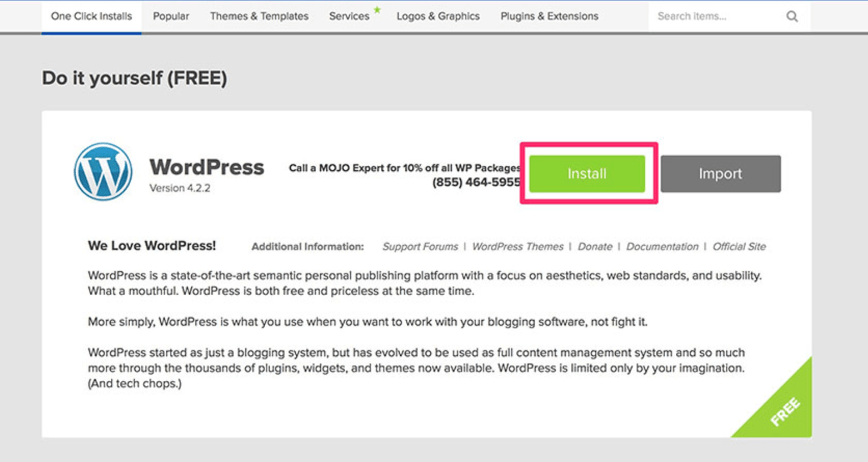Viewport: 868px width, 462px height.
Task: Switch to the Popular tab
Action: pyautogui.click(x=171, y=17)
